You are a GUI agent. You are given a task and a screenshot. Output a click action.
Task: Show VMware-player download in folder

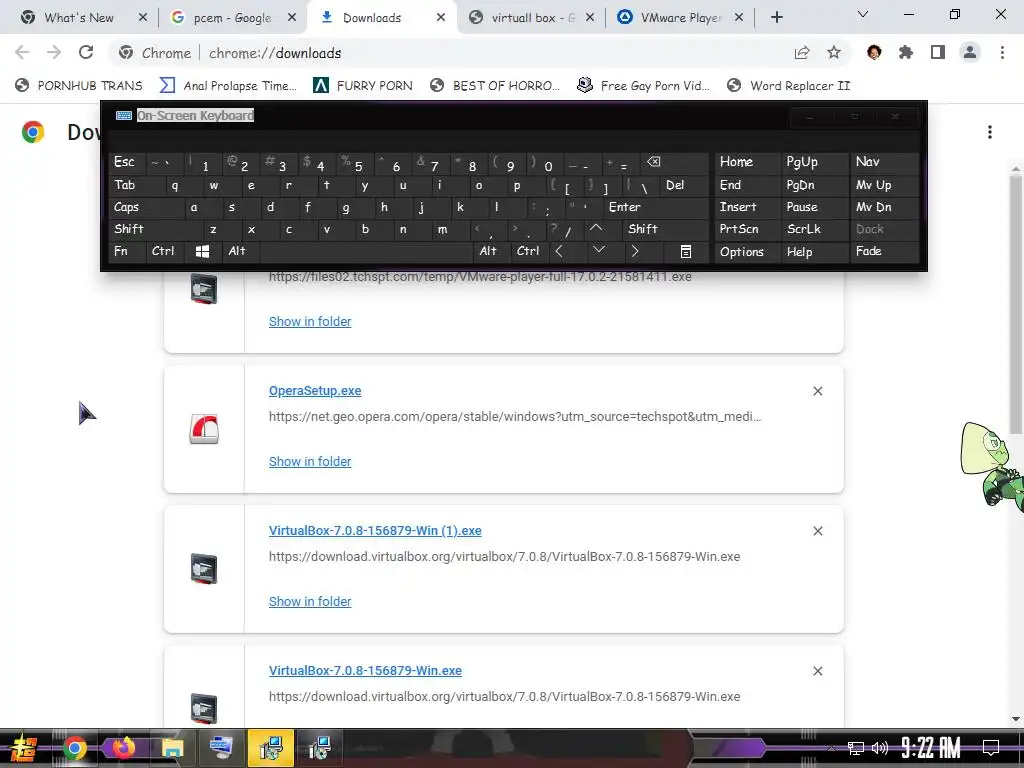(310, 321)
